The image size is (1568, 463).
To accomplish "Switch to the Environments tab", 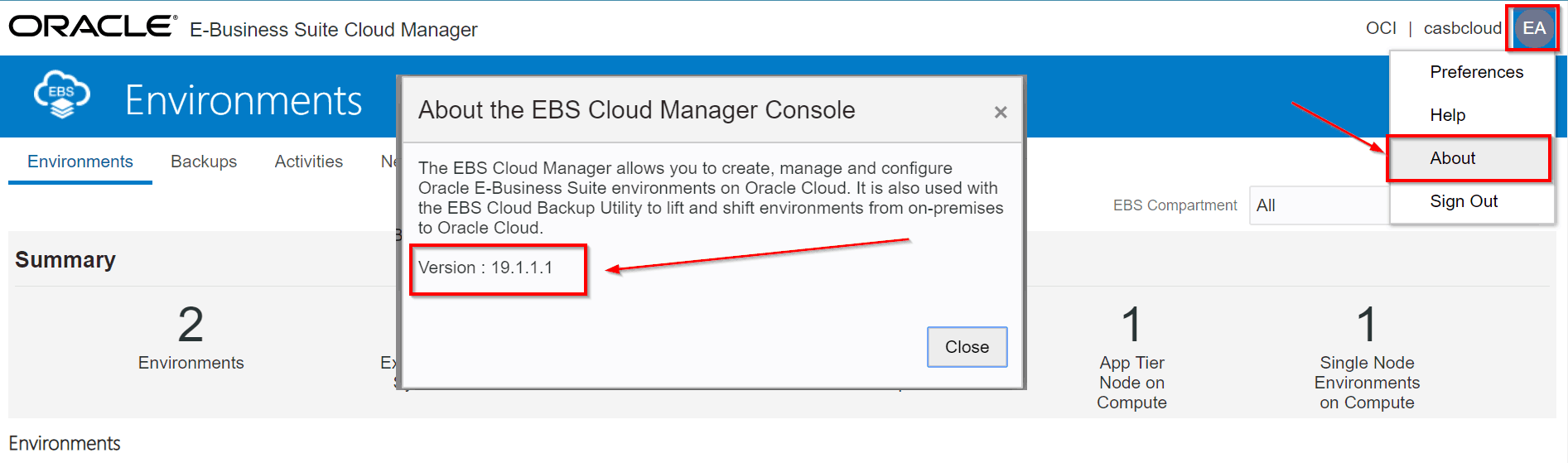I will pyautogui.click(x=80, y=162).
